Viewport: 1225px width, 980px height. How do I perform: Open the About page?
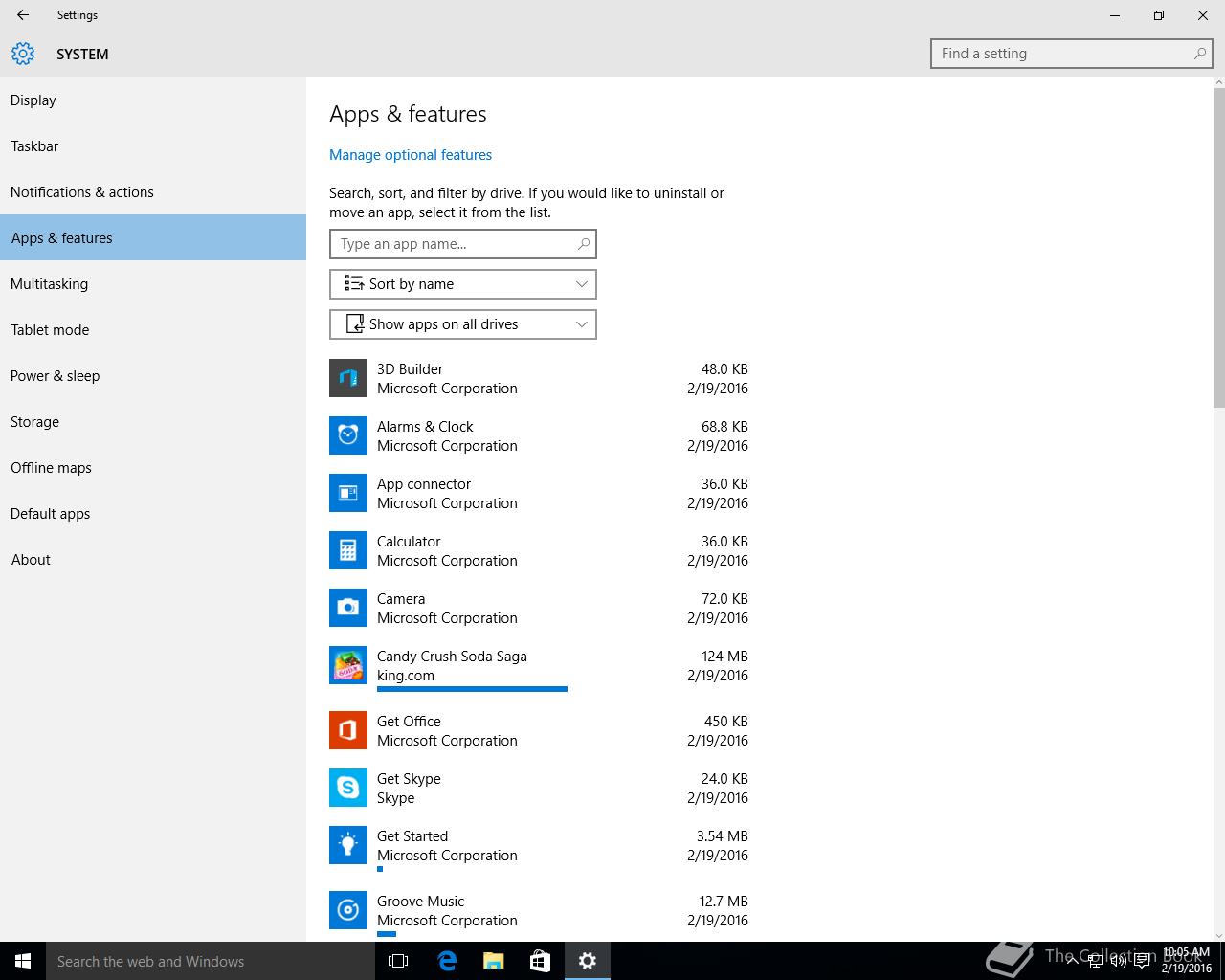[153, 560]
